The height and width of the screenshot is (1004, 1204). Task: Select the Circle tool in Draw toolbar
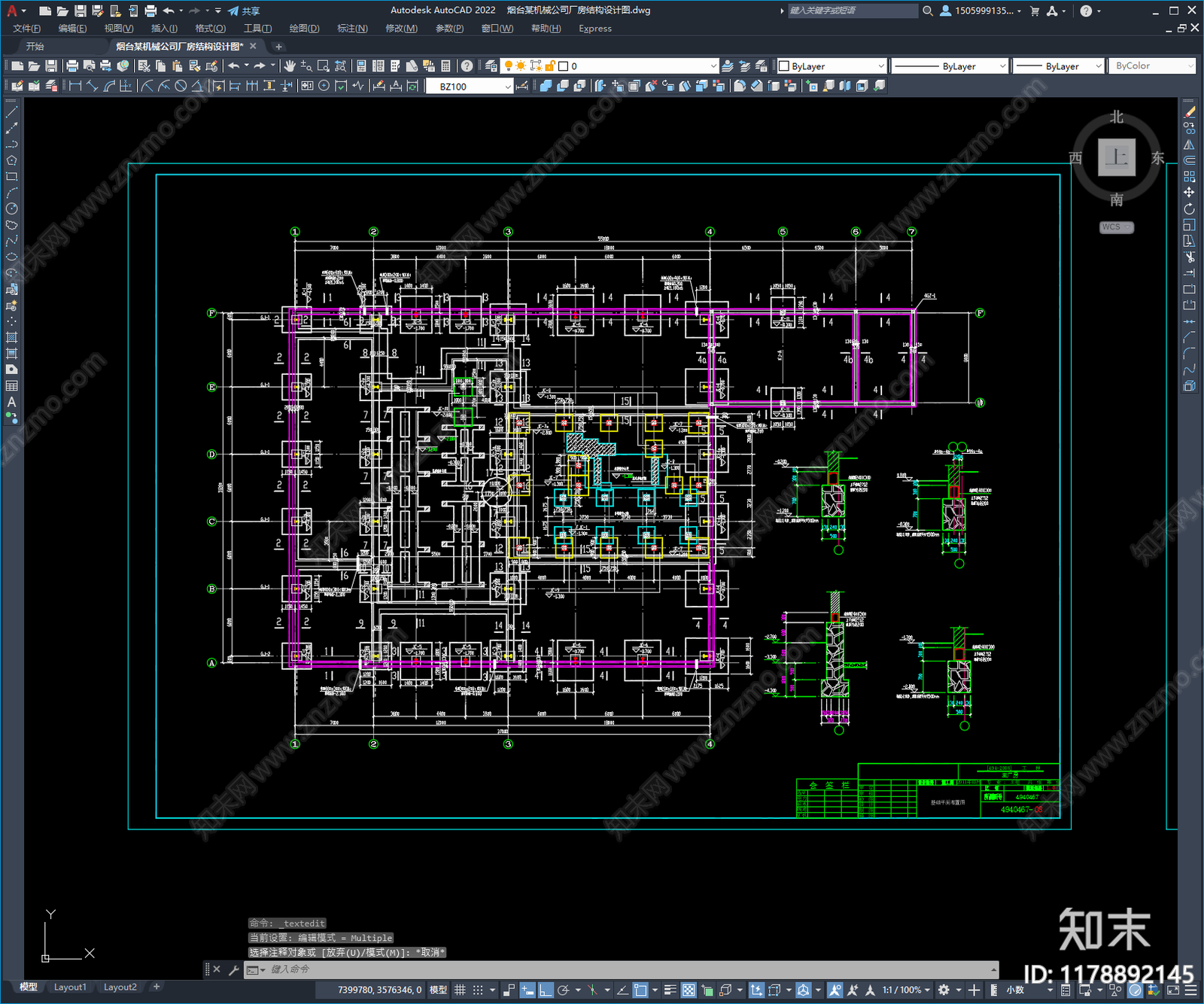tap(11, 208)
